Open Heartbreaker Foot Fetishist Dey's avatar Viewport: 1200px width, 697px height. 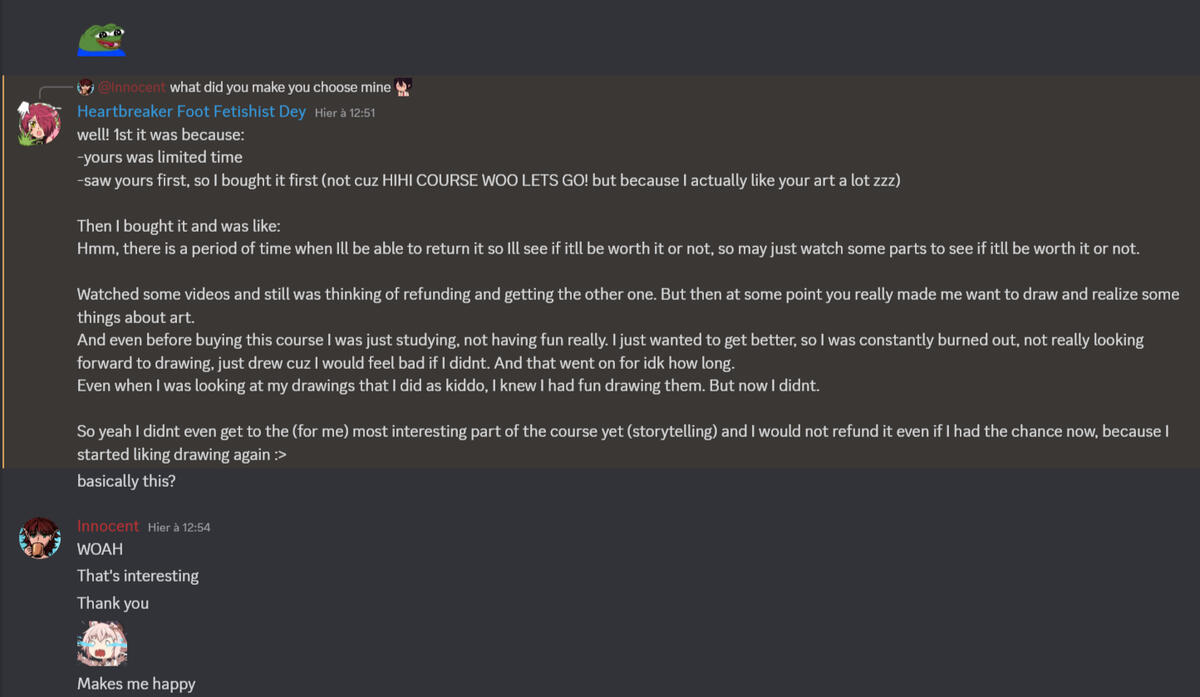[40, 123]
